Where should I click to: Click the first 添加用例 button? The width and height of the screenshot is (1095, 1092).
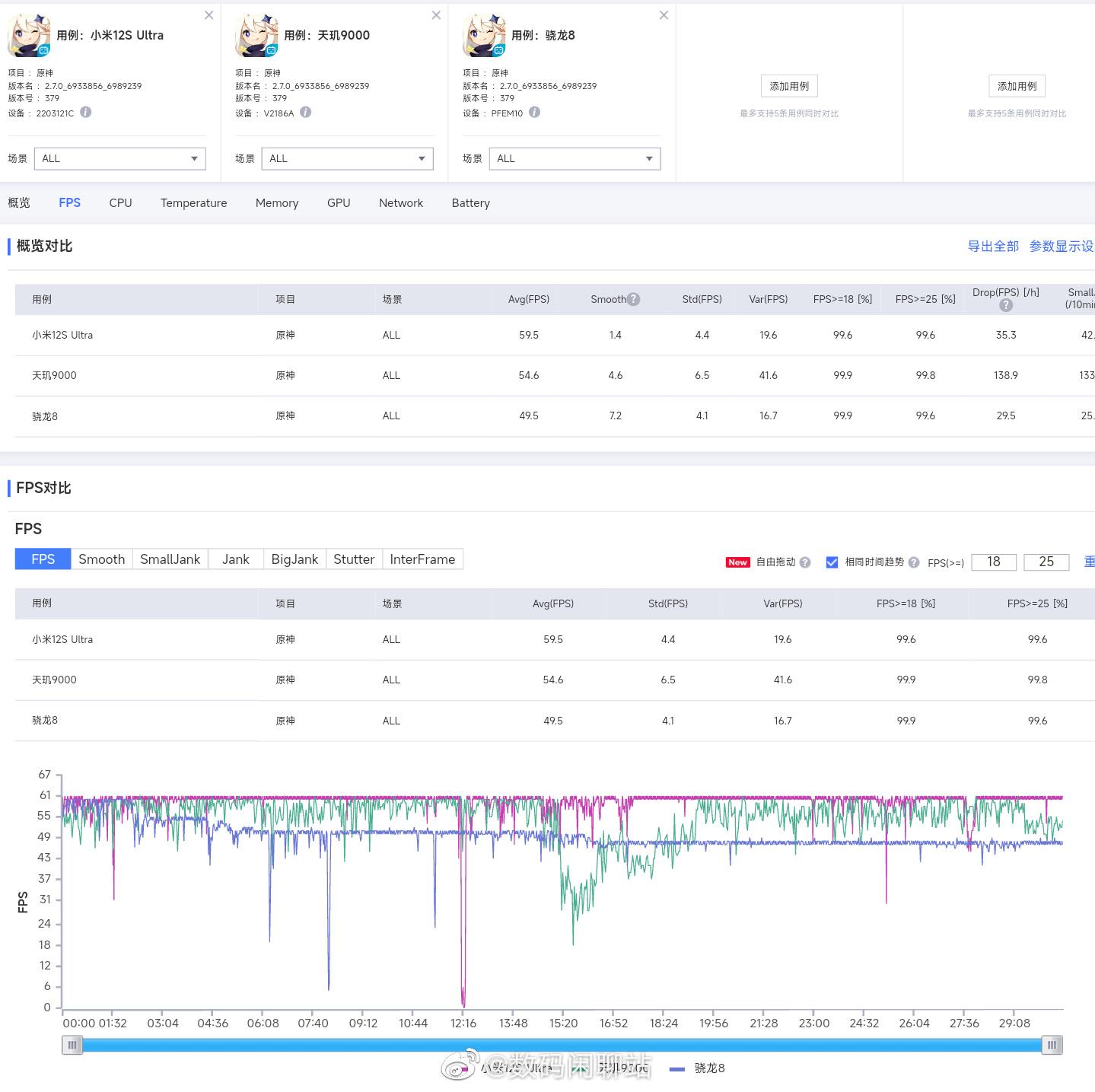pyautogui.click(x=788, y=86)
